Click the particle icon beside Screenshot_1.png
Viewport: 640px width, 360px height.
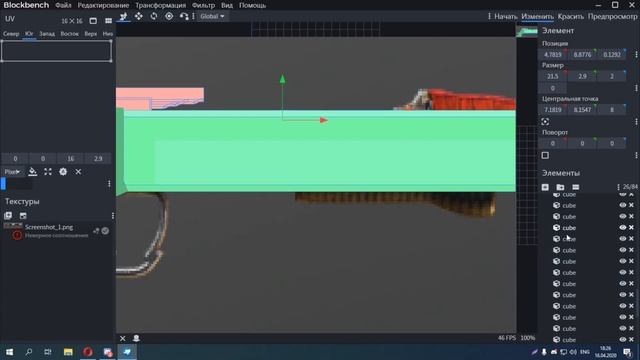click(x=96, y=231)
